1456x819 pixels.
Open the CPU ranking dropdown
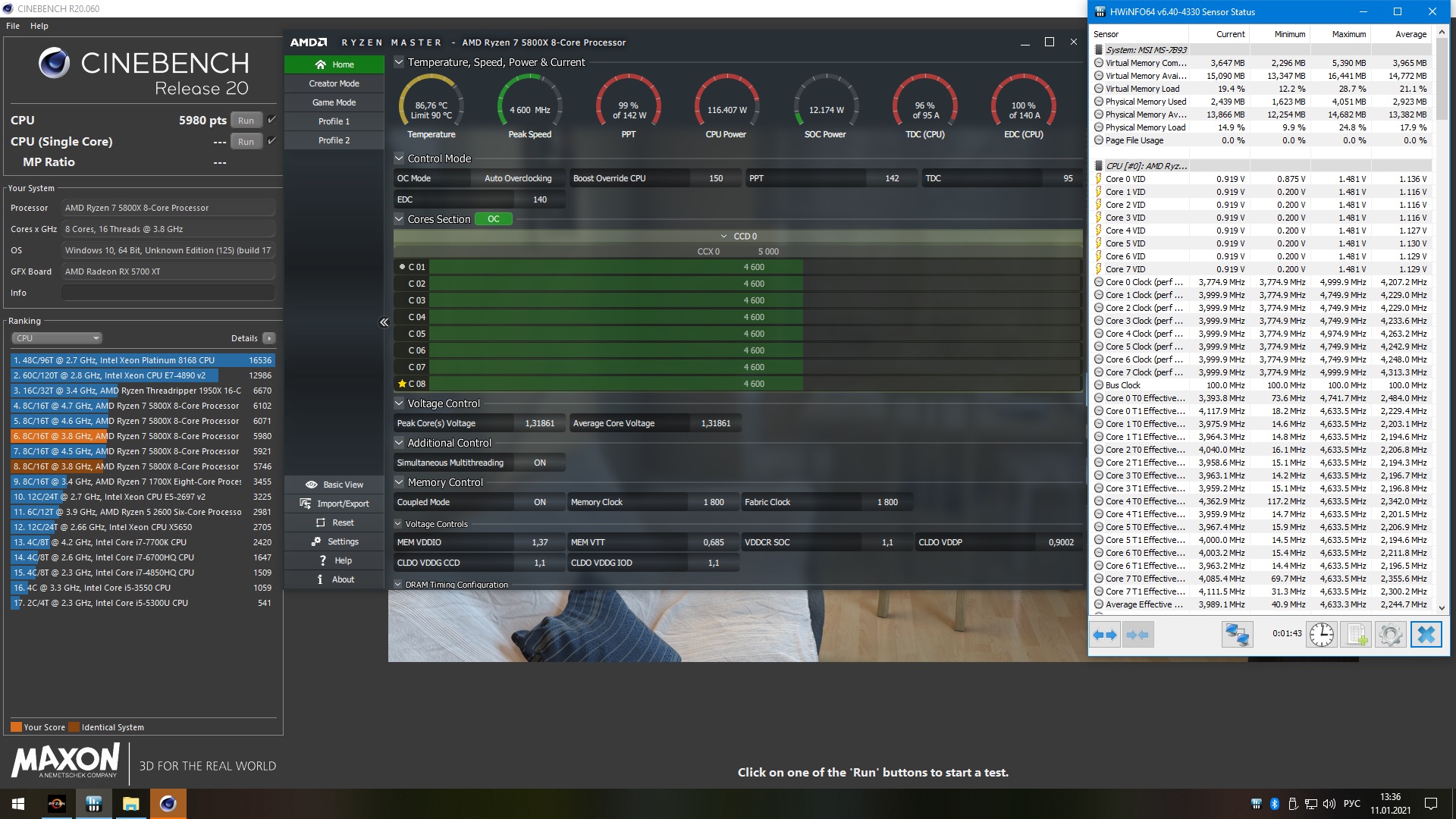coord(57,338)
